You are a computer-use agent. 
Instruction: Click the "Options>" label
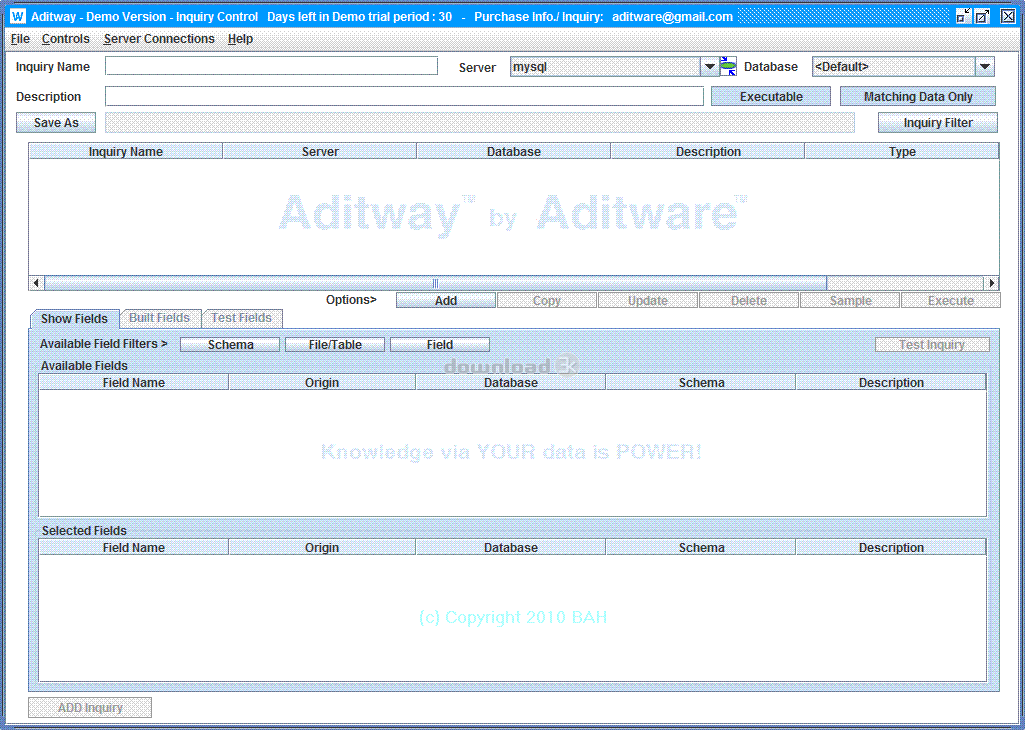(x=352, y=300)
